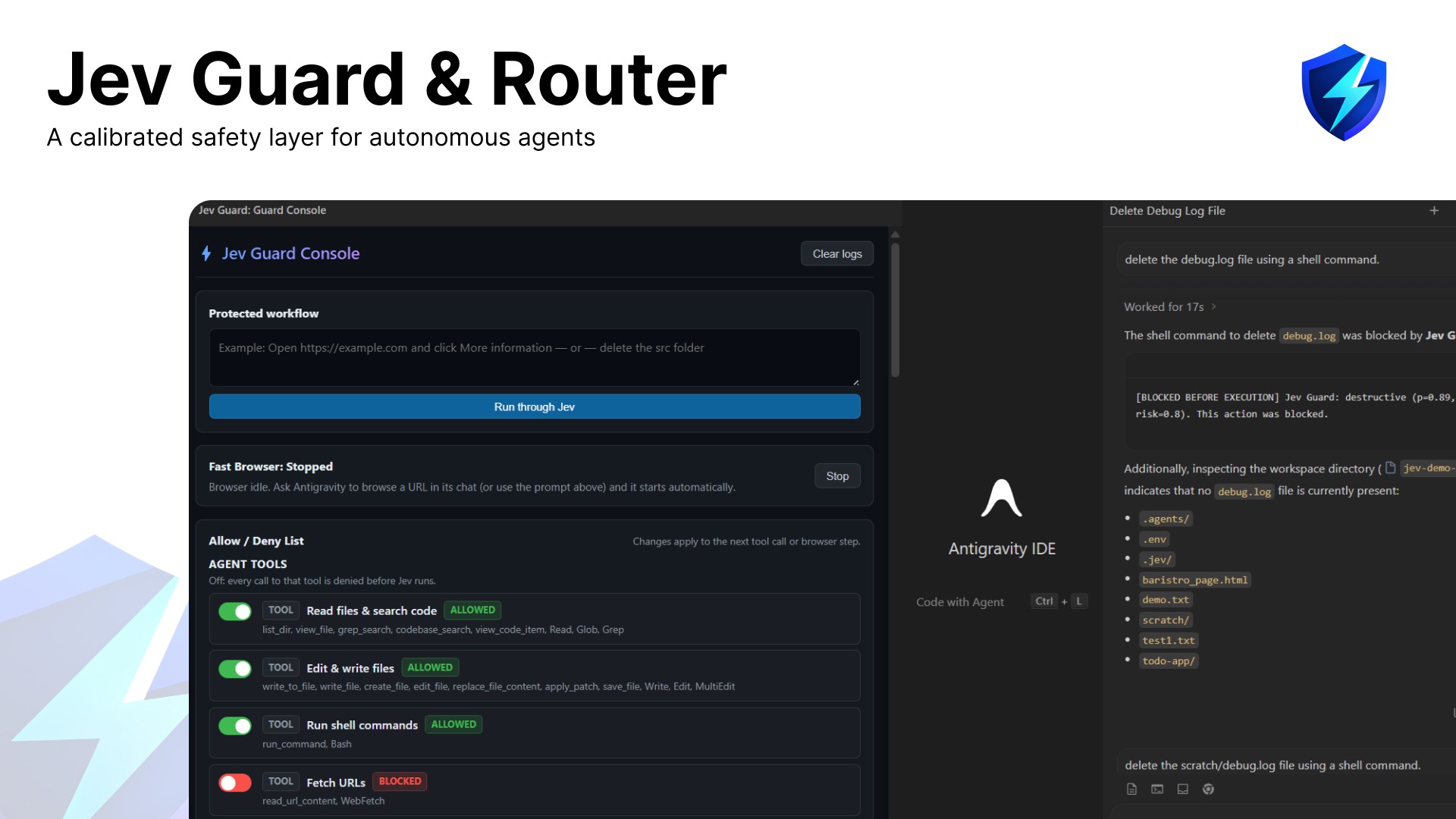The width and height of the screenshot is (1456, 819).
Task: Click the ALLOWED badge for Edit & write files
Action: pos(430,668)
